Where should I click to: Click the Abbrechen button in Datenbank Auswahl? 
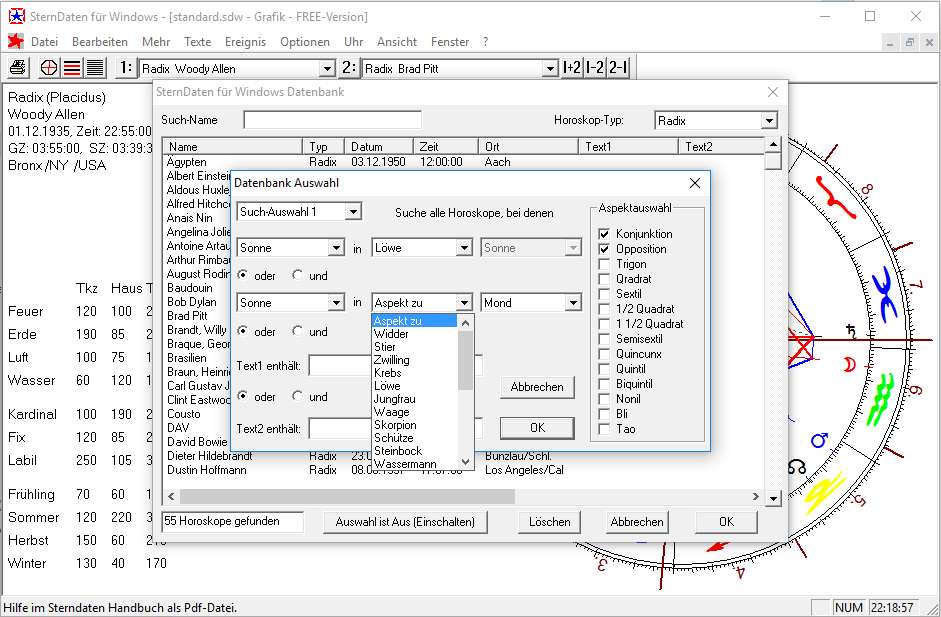click(x=537, y=387)
